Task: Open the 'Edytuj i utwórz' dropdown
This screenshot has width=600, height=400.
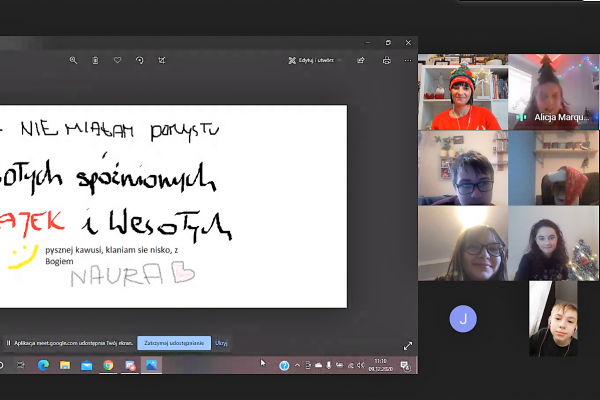Action: pos(318,60)
